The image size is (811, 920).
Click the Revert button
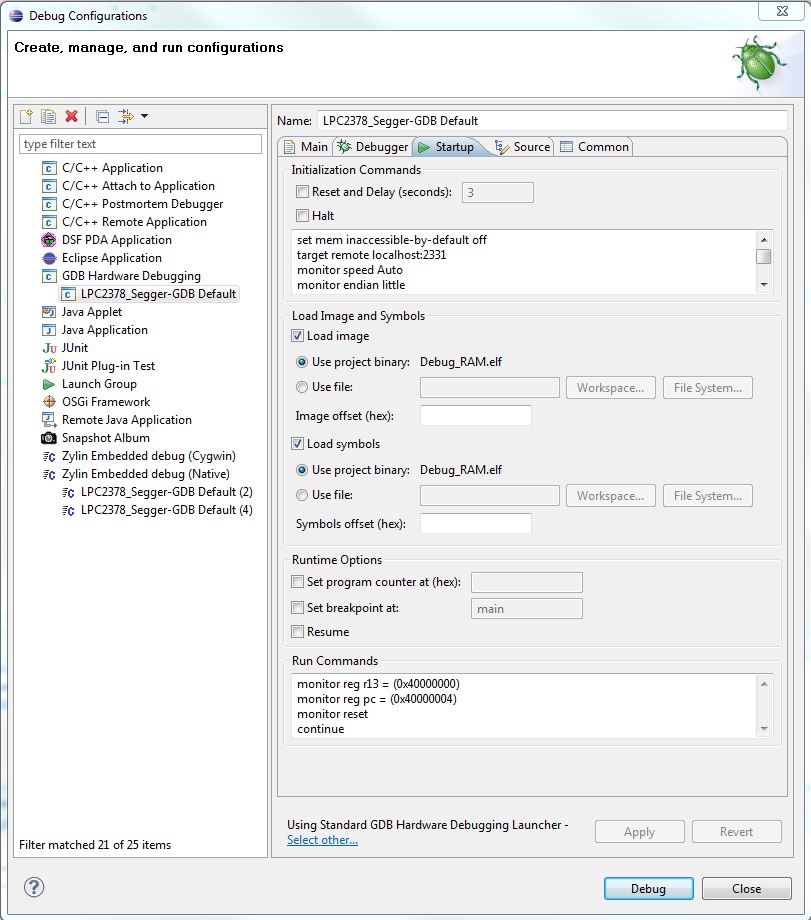(736, 831)
